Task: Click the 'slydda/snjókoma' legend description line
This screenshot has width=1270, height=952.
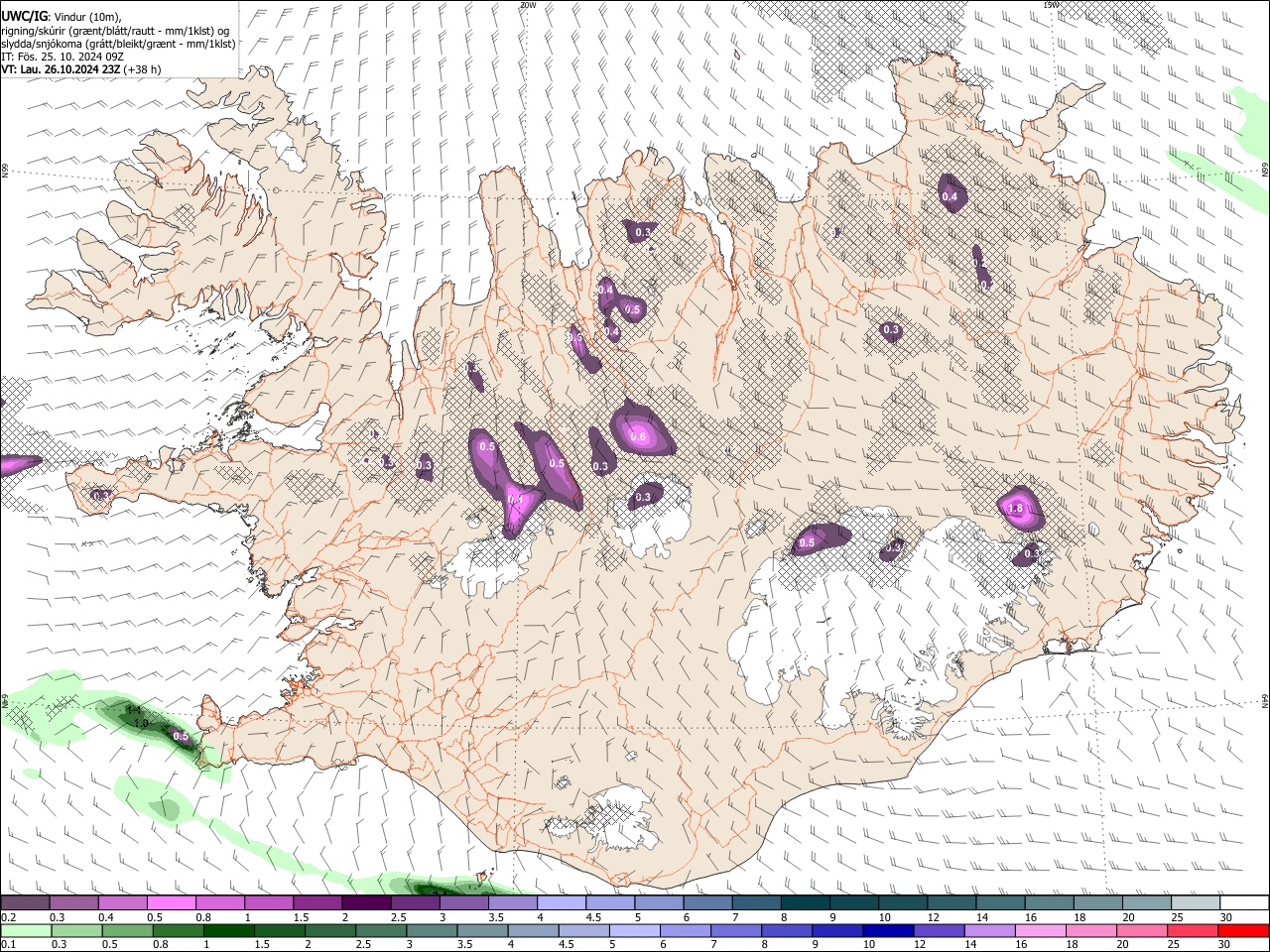Action: (118, 44)
